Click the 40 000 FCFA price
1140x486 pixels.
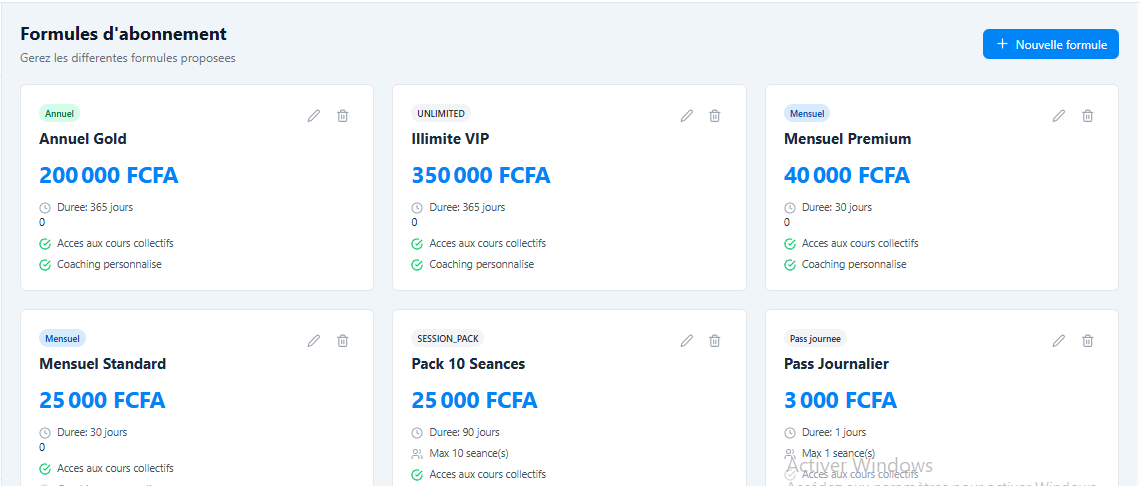coord(847,175)
